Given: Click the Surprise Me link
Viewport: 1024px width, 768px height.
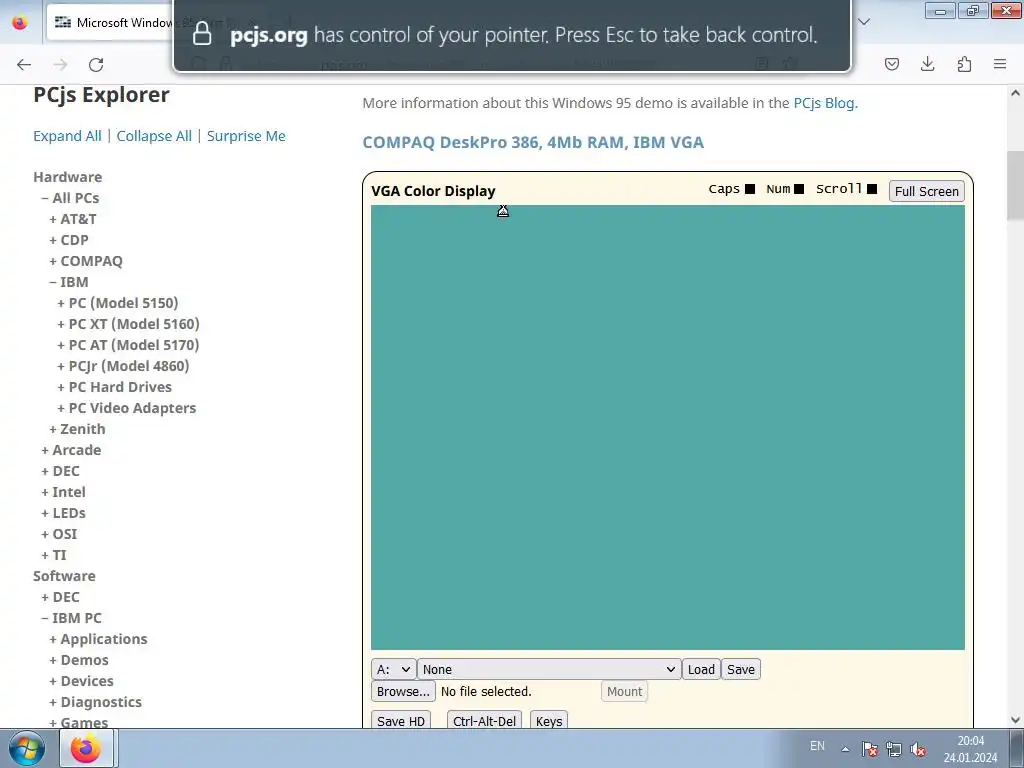Looking at the screenshot, I should [246, 136].
